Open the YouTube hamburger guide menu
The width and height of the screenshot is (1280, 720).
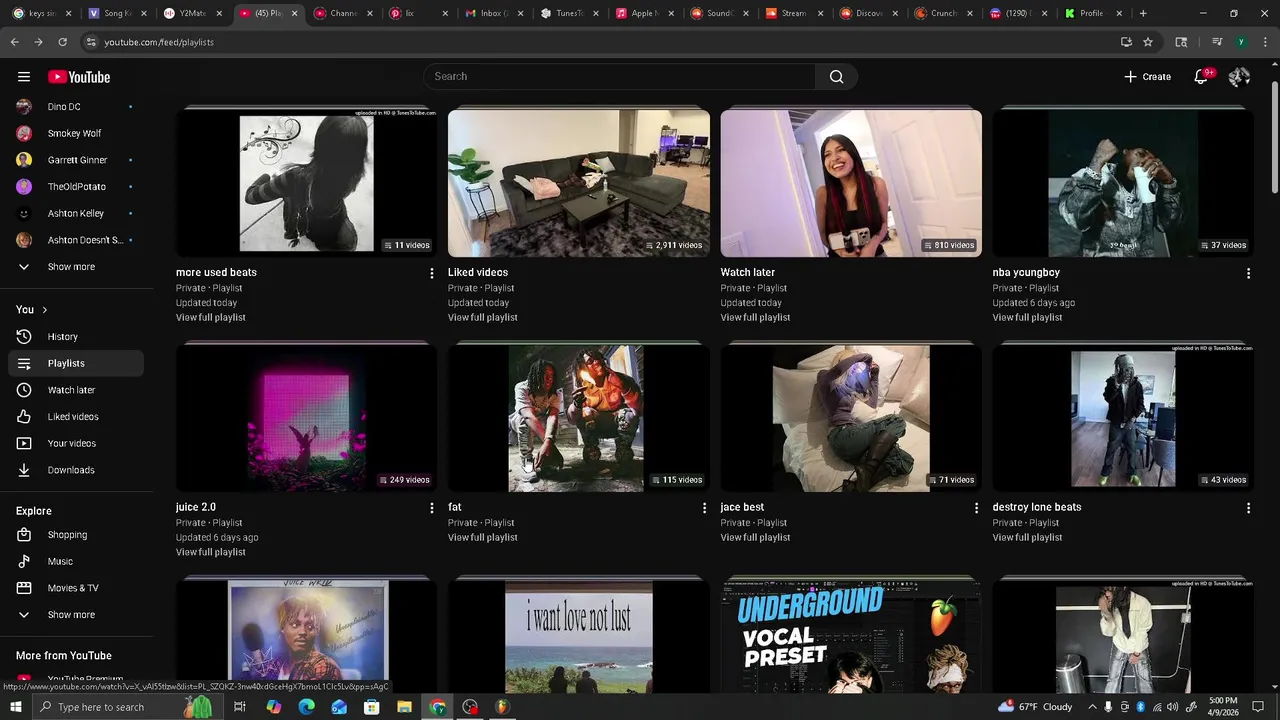tap(24, 77)
